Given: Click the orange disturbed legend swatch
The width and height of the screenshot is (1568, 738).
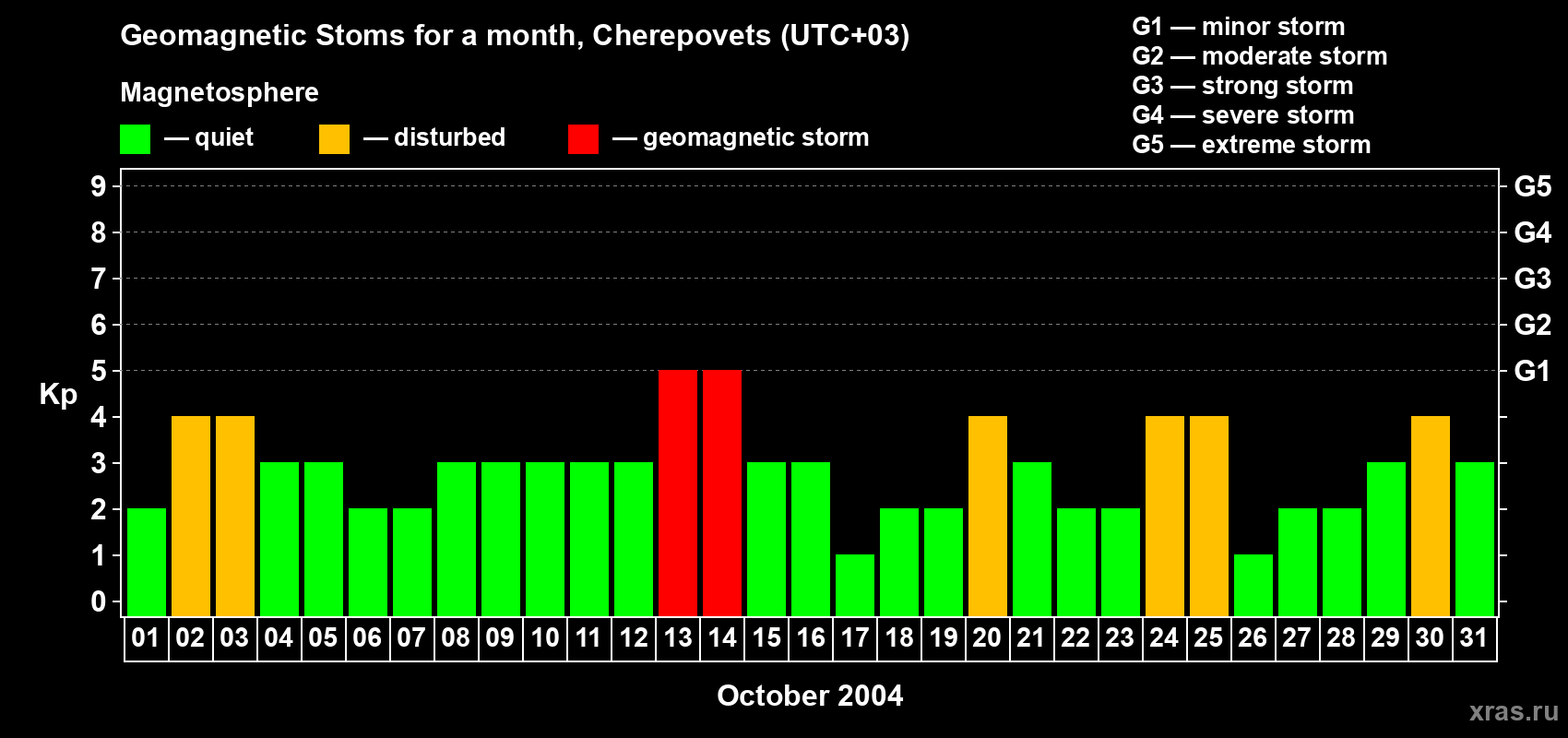Looking at the screenshot, I should (334, 139).
